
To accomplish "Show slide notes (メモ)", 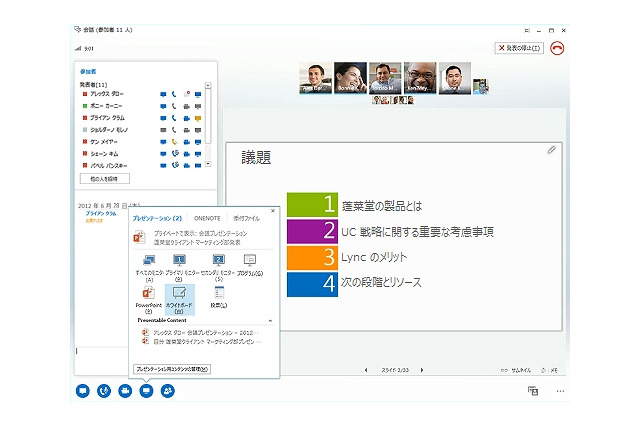I will click(549, 370).
